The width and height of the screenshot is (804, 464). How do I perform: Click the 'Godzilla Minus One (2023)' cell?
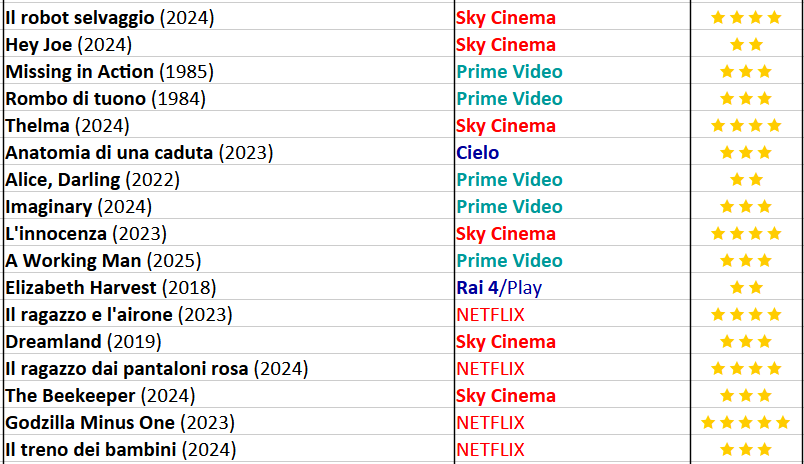point(229,422)
